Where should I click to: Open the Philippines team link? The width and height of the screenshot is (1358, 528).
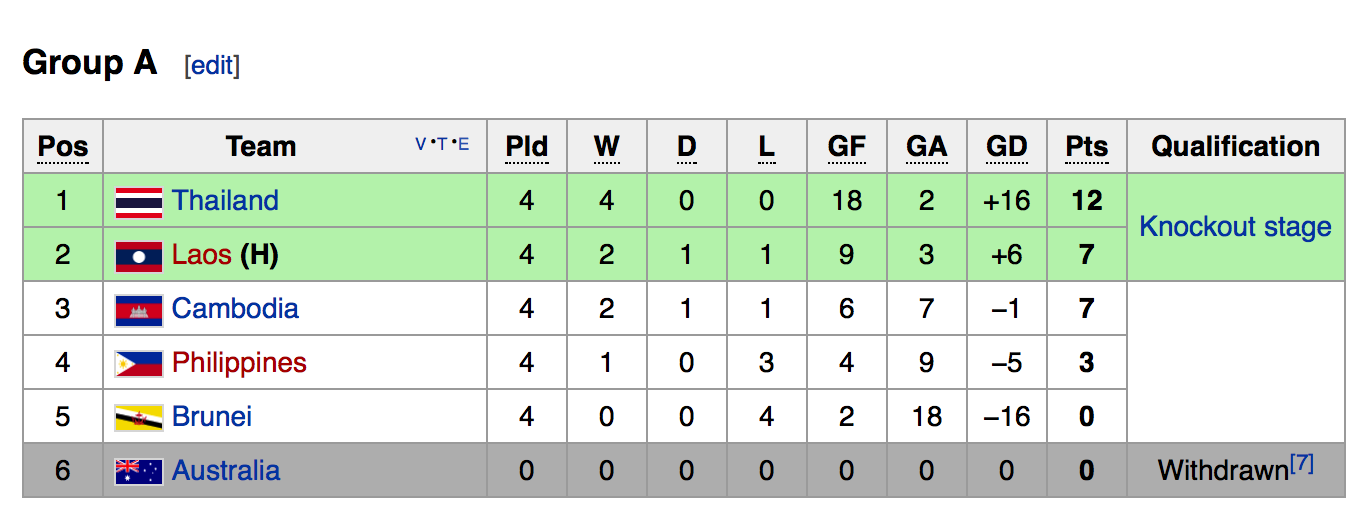point(239,363)
